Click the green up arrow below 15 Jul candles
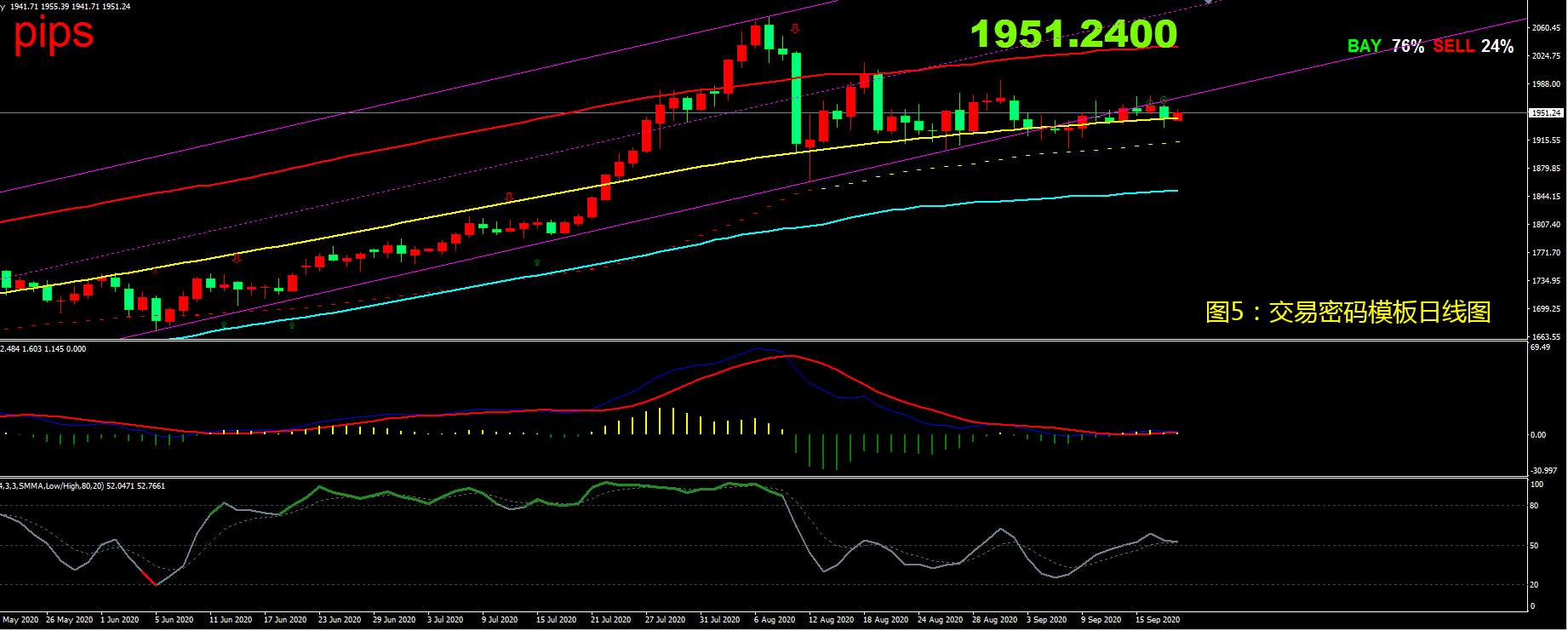Screen dimensions: 1568x631 tap(536, 262)
